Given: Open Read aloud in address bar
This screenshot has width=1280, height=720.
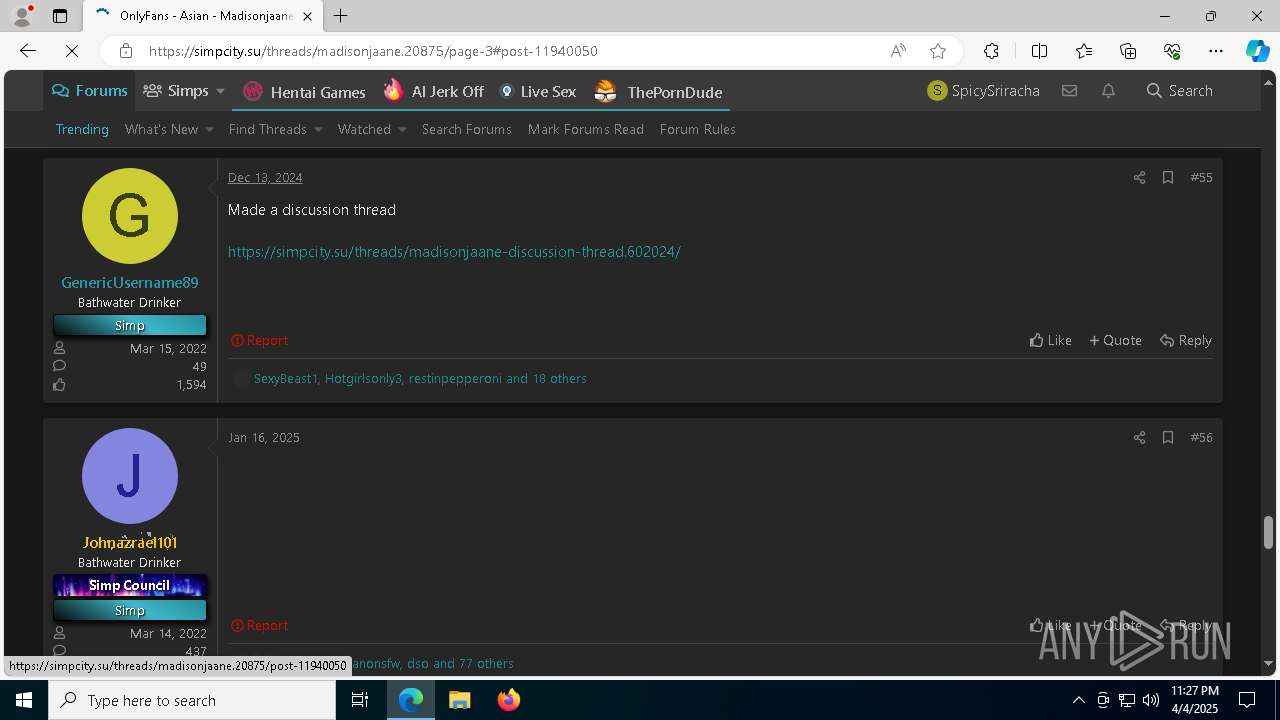Looking at the screenshot, I should [898, 51].
